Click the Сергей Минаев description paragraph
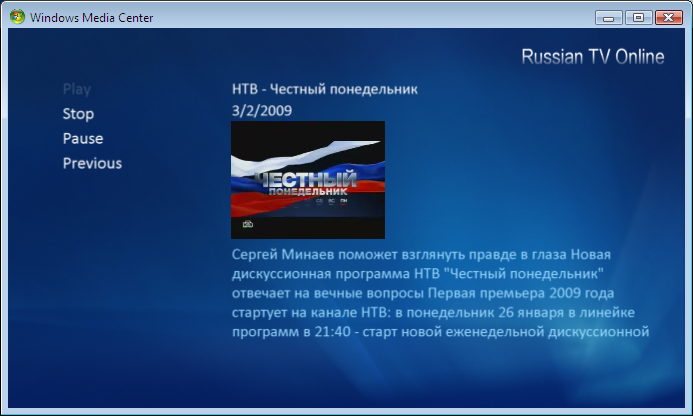This screenshot has width=693, height=416. pos(440,293)
